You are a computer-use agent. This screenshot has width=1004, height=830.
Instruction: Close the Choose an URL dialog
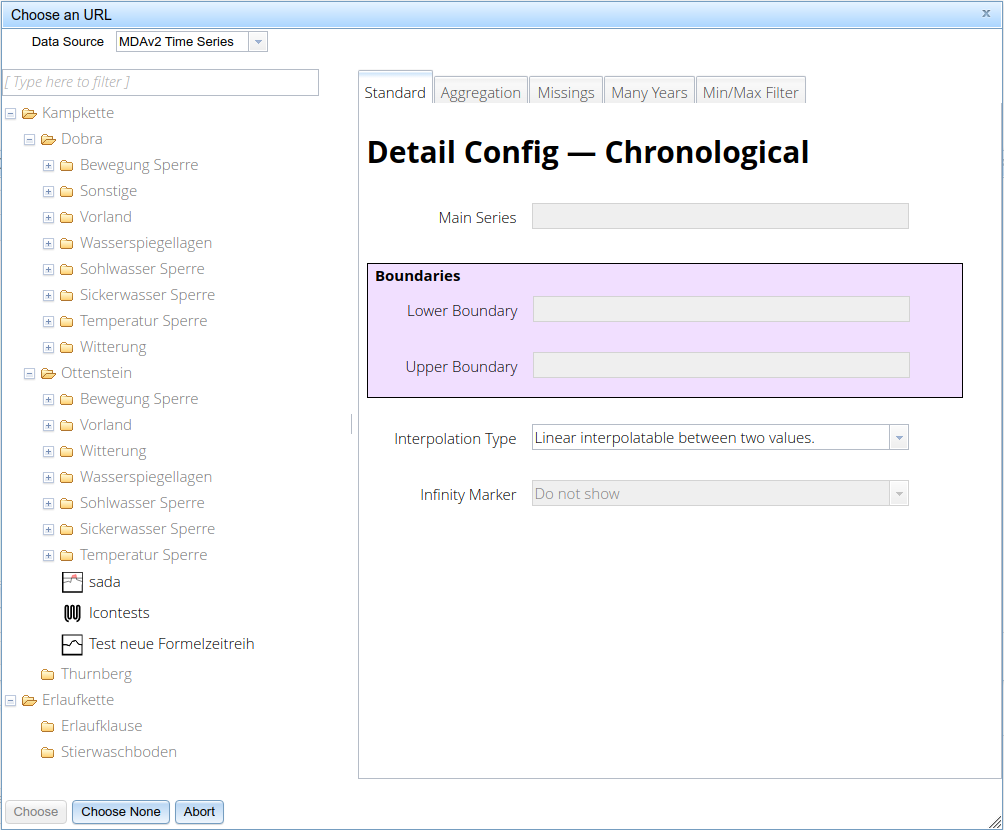[x=986, y=14]
